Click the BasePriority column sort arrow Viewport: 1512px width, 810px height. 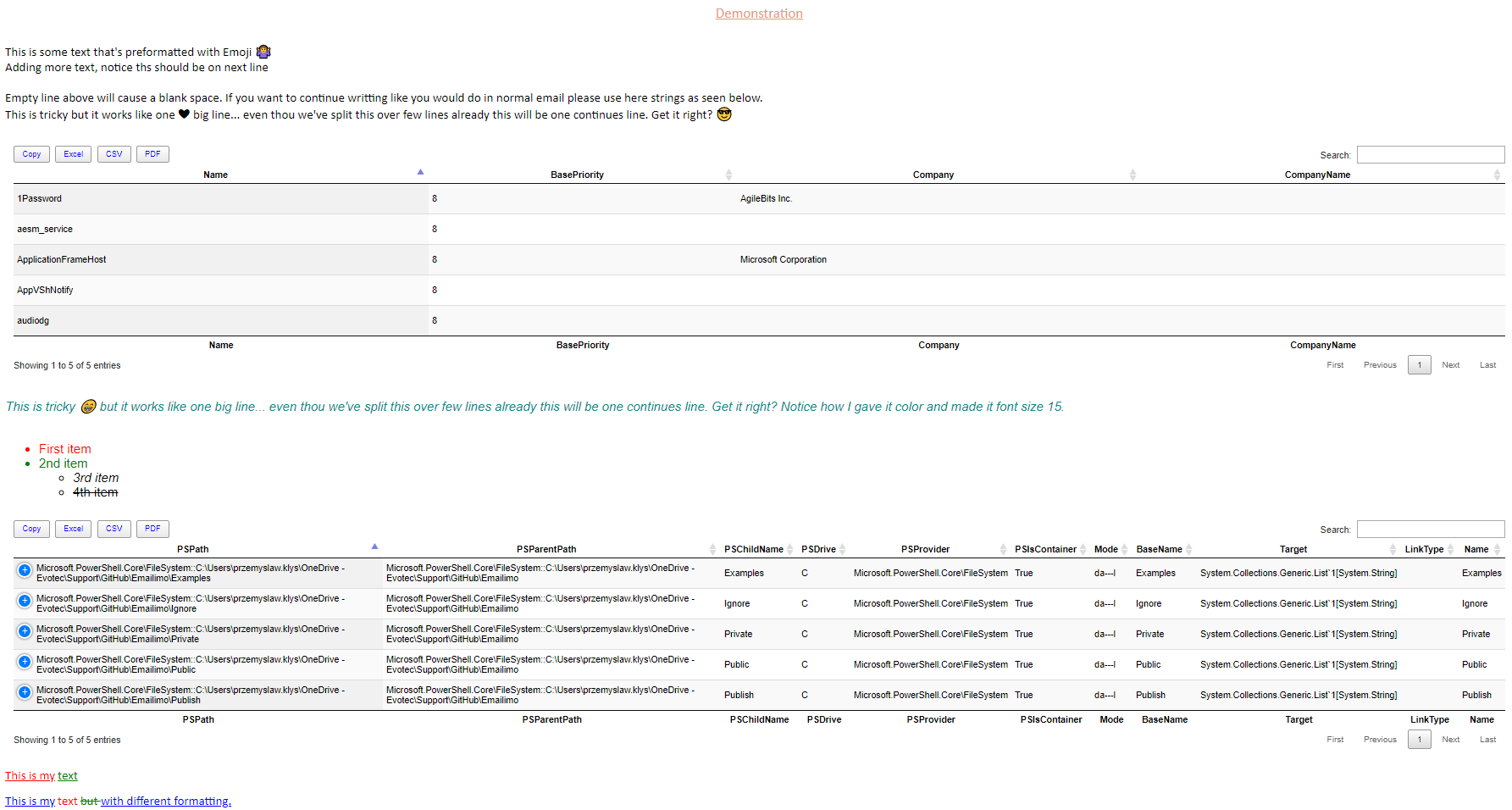(728, 175)
